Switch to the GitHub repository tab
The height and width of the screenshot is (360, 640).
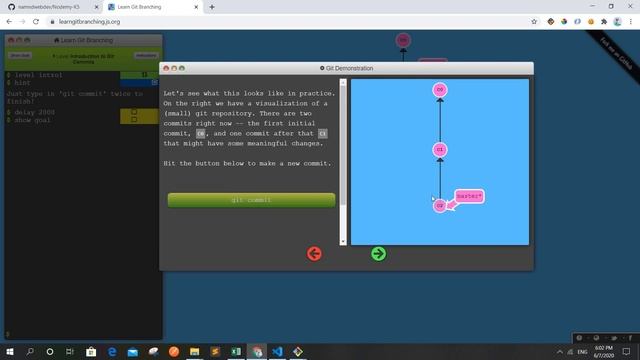click(x=49, y=7)
